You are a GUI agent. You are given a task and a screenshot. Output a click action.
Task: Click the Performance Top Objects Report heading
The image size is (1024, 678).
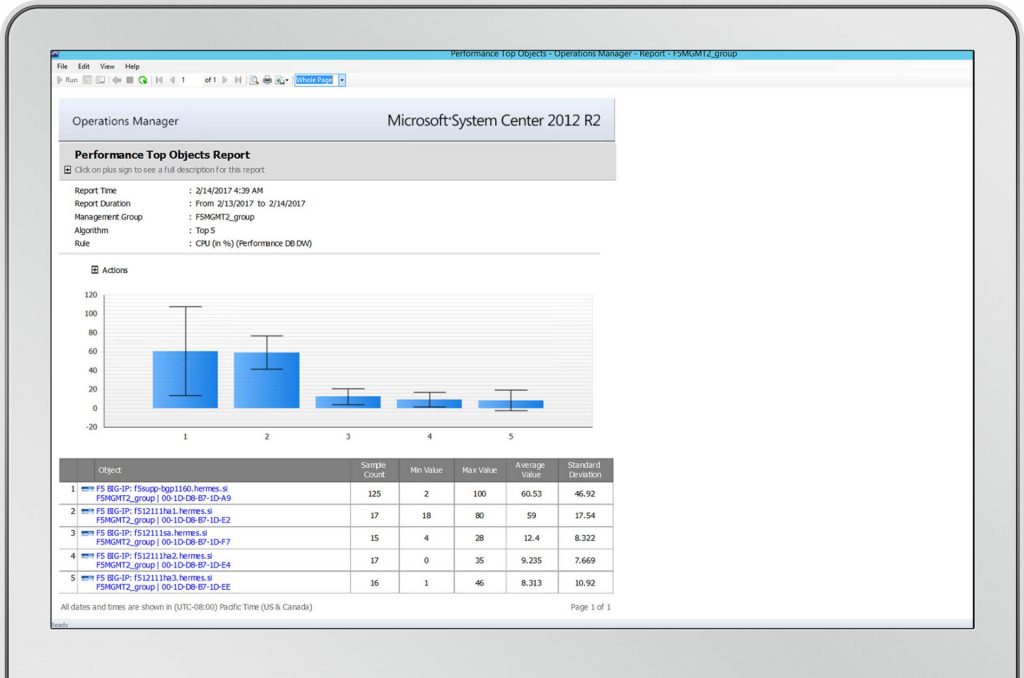pyautogui.click(x=162, y=155)
